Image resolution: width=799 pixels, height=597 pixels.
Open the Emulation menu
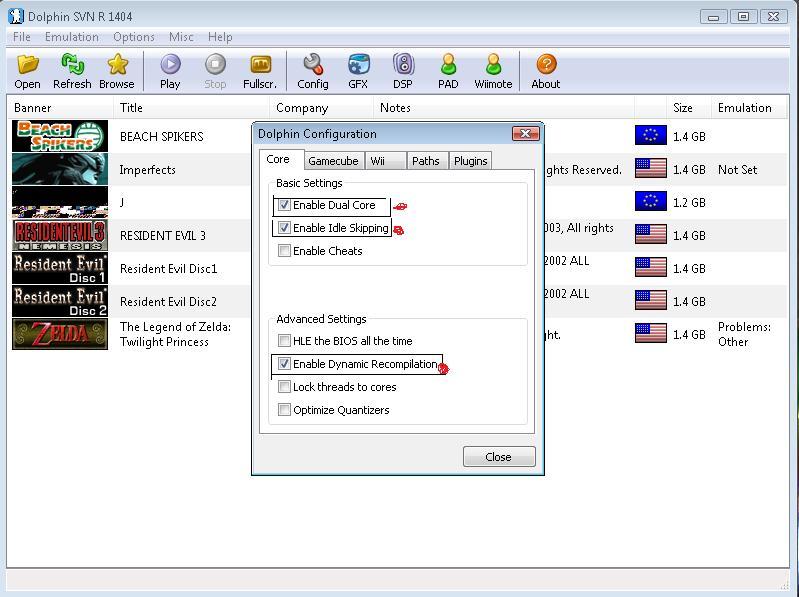pyautogui.click(x=71, y=37)
